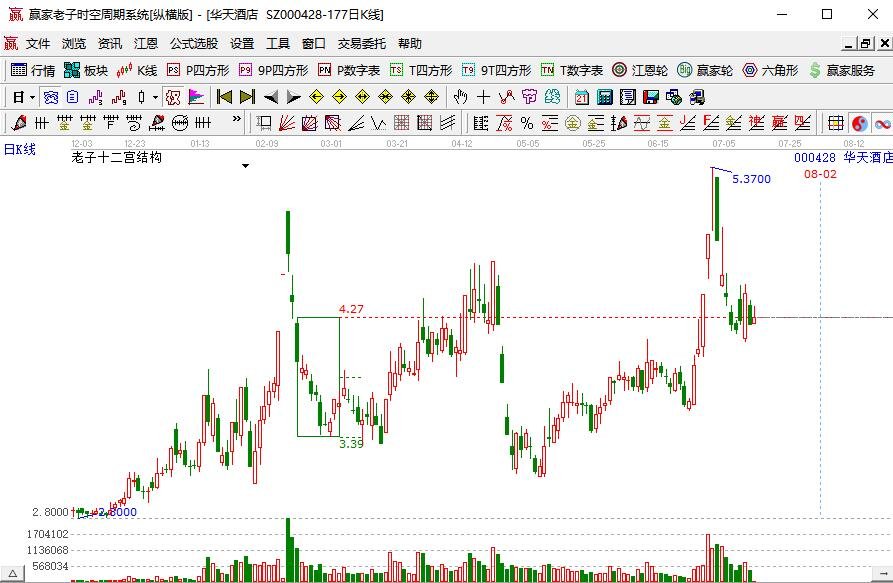The image size is (893, 583).
Task: Click the 4.27 price level label
Action: (x=351, y=309)
